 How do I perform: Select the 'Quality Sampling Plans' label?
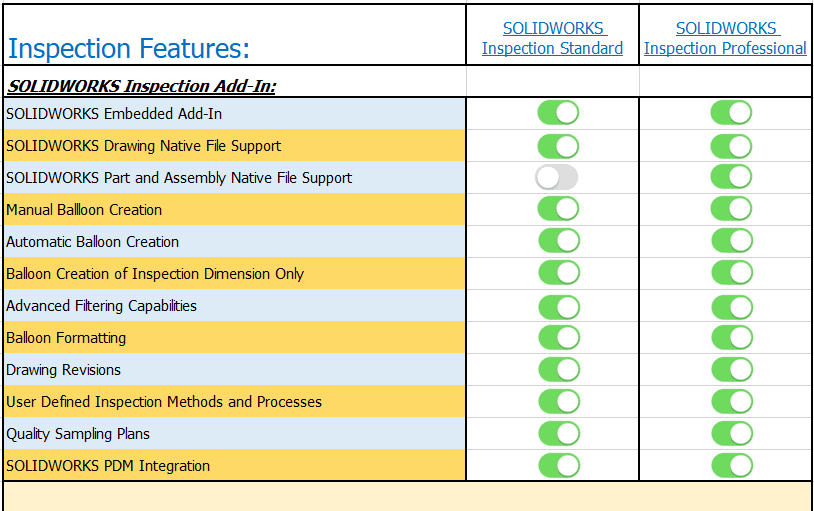pos(78,434)
